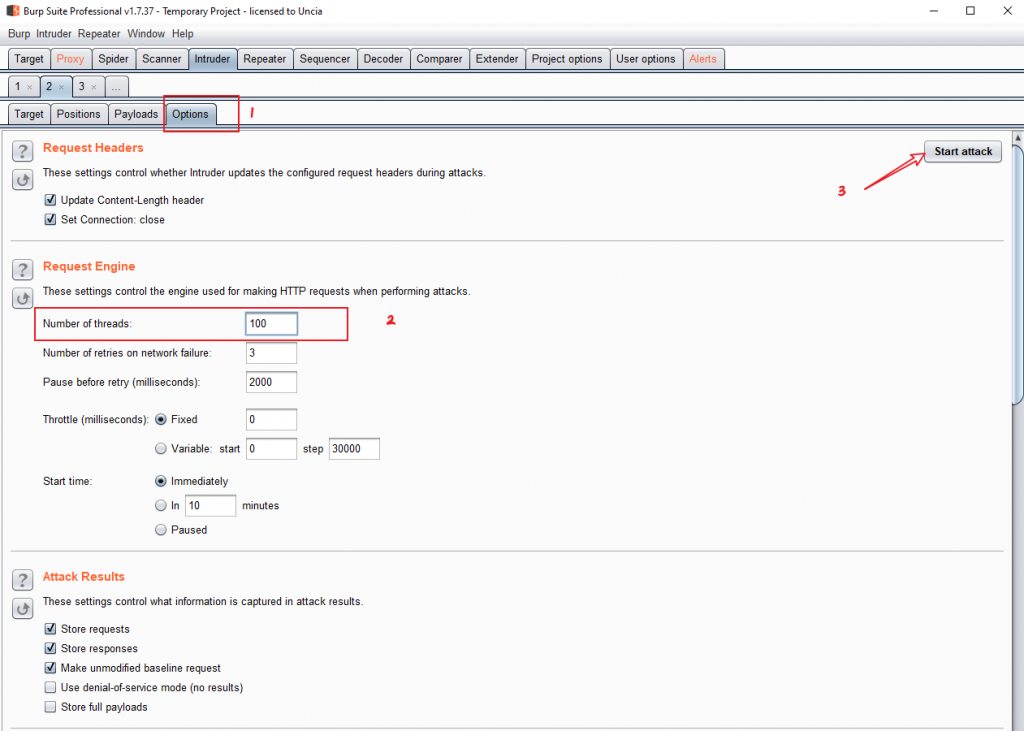Switch to the main Repeater tab
Viewport: 1024px width, 731px height.
click(264, 59)
